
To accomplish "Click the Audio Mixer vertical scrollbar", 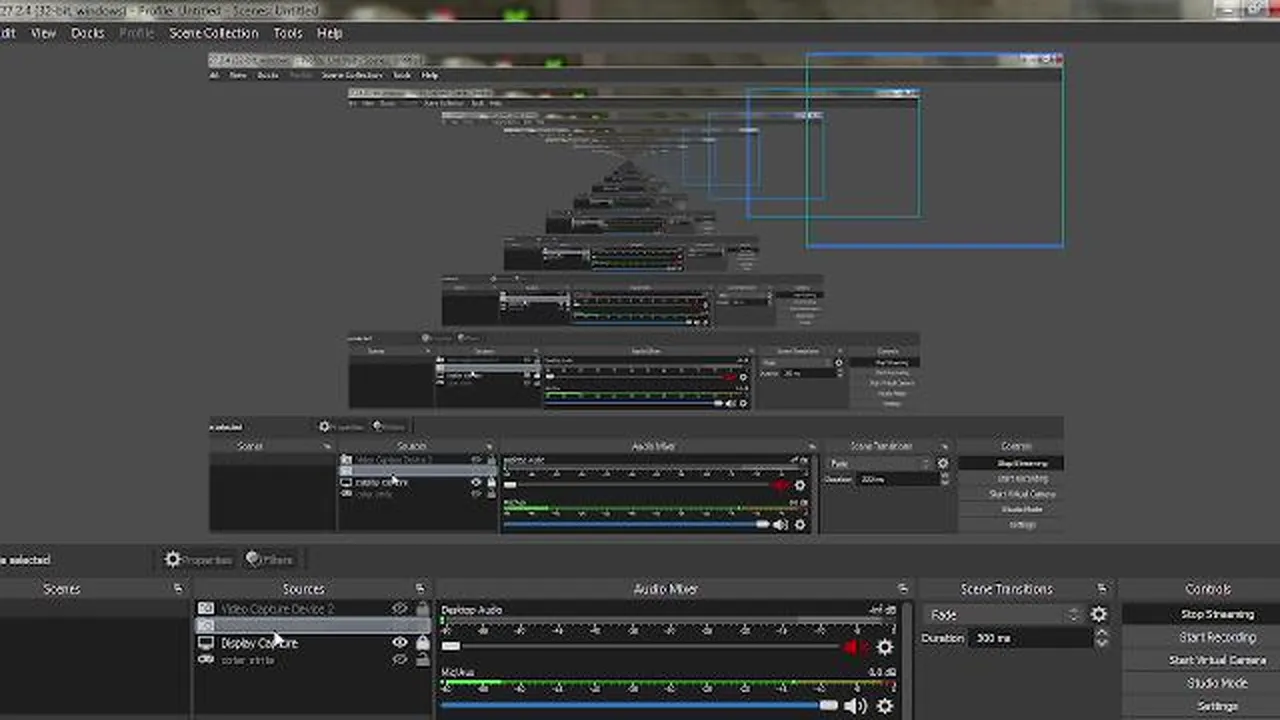I will [x=907, y=660].
